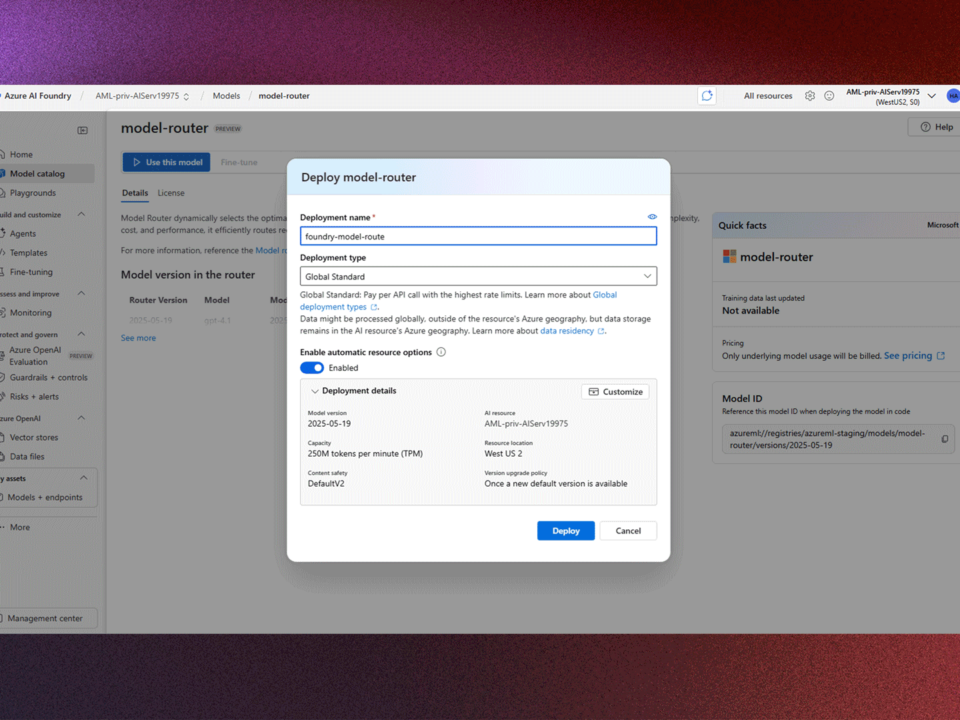Click the Azure AI Foundry breadcrumb
This screenshot has height=720, width=960.
[x=37, y=96]
